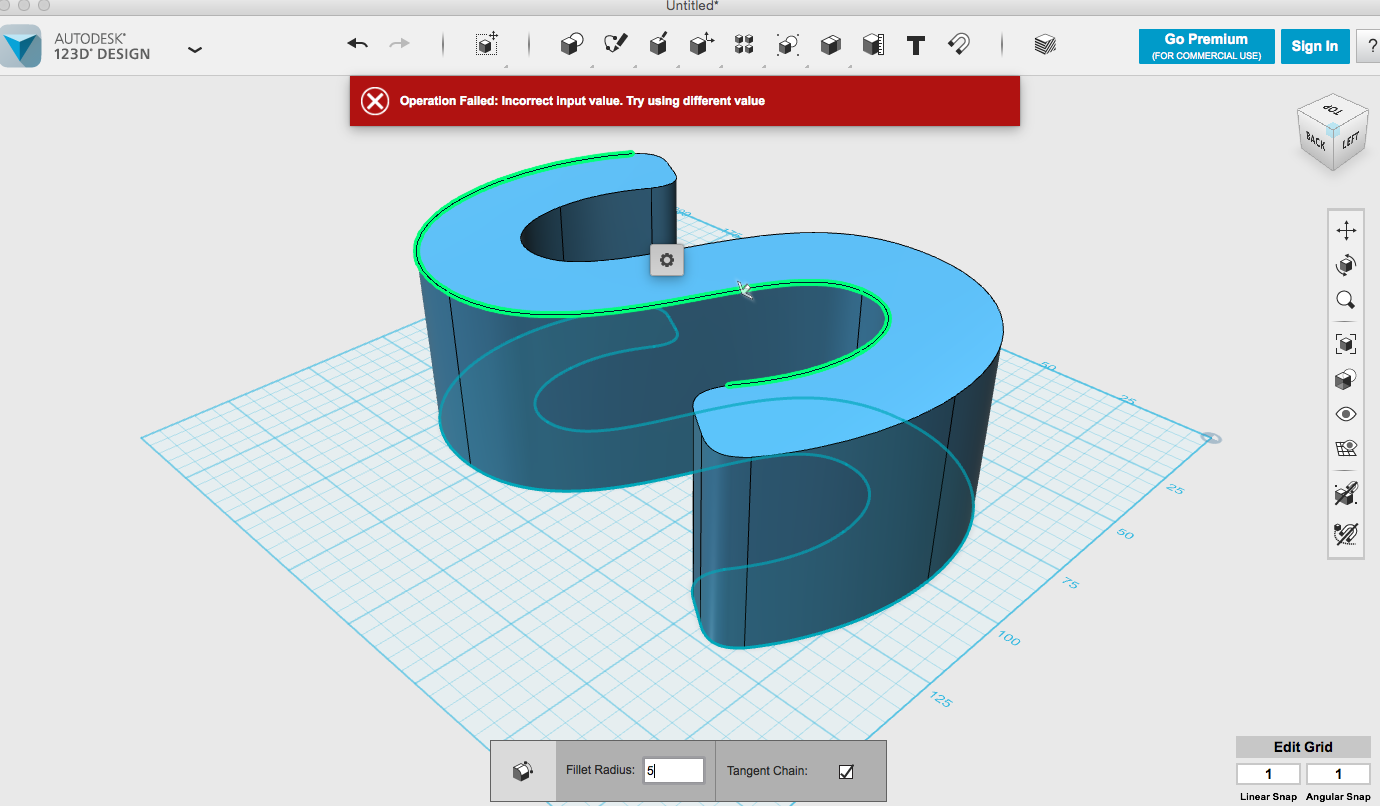The image size is (1380, 806).
Task: Expand the 123D Design application menu chevron
Action: [x=195, y=49]
